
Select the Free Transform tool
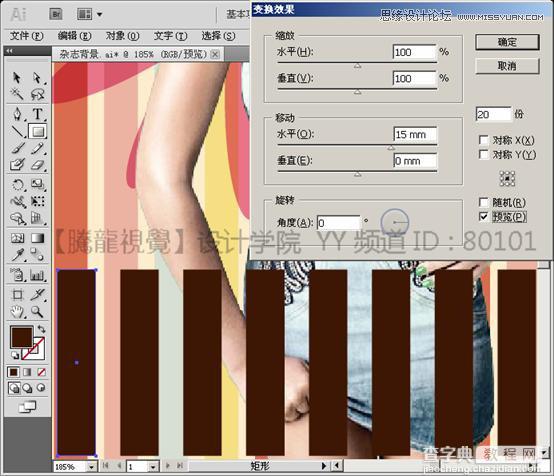click(x=37, y=201)
